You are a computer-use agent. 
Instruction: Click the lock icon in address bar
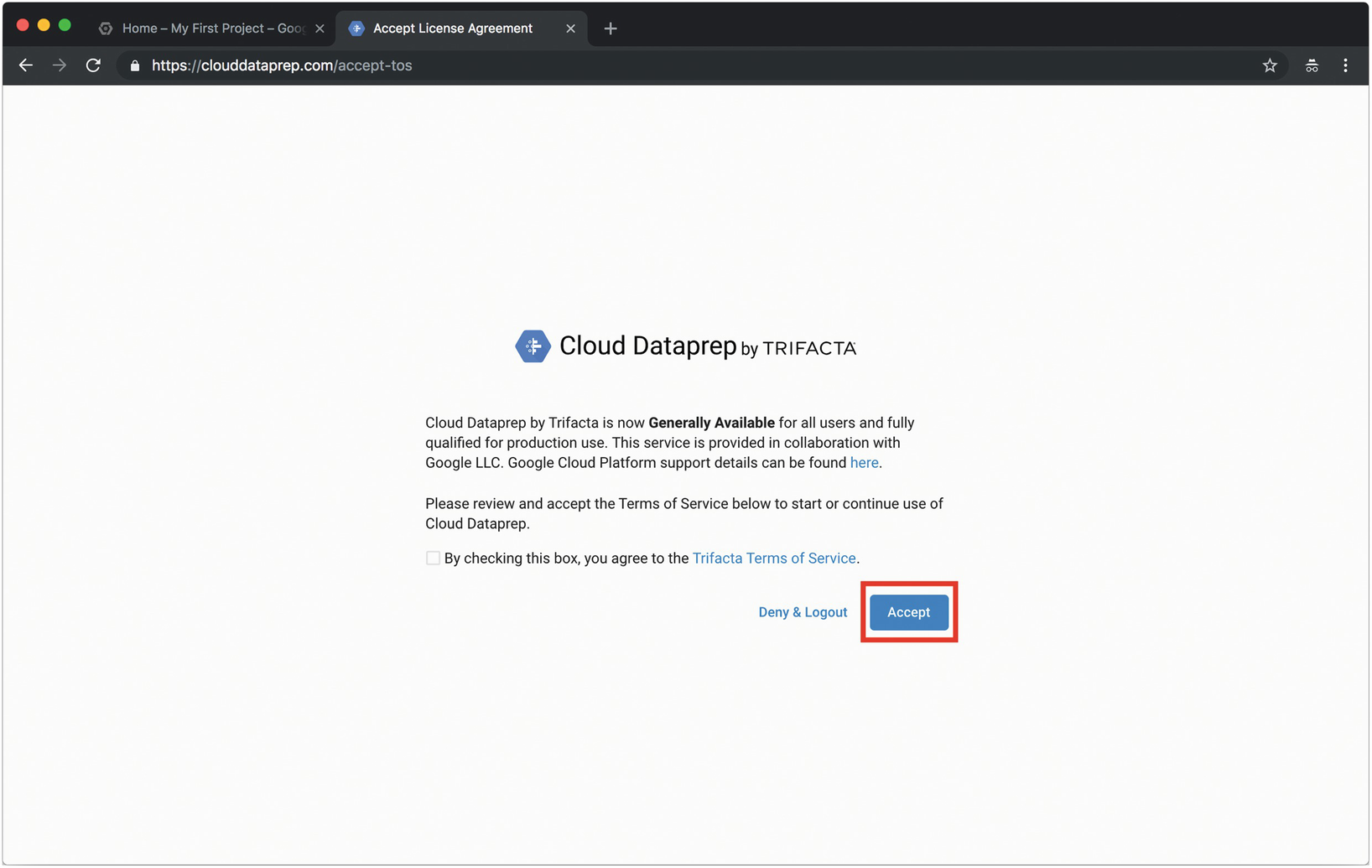coord(135,65)
